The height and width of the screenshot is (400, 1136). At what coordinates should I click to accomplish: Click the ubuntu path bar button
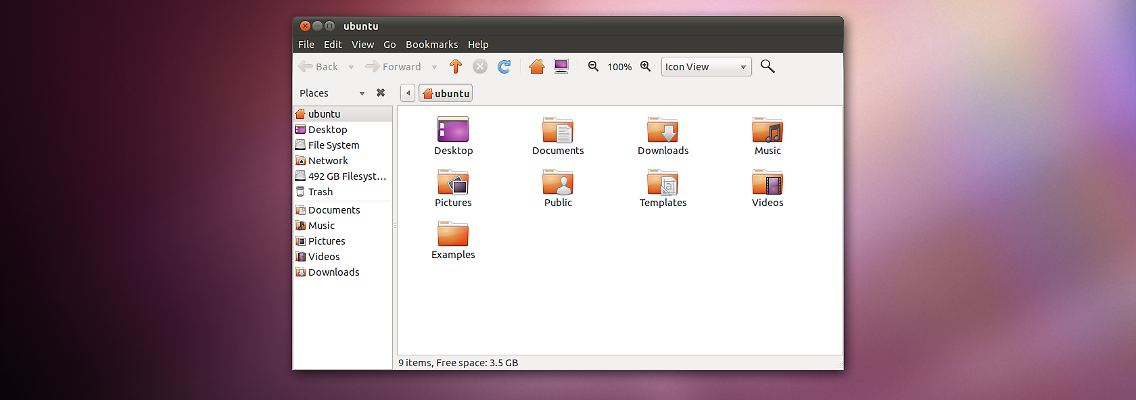tap(446, 93)
